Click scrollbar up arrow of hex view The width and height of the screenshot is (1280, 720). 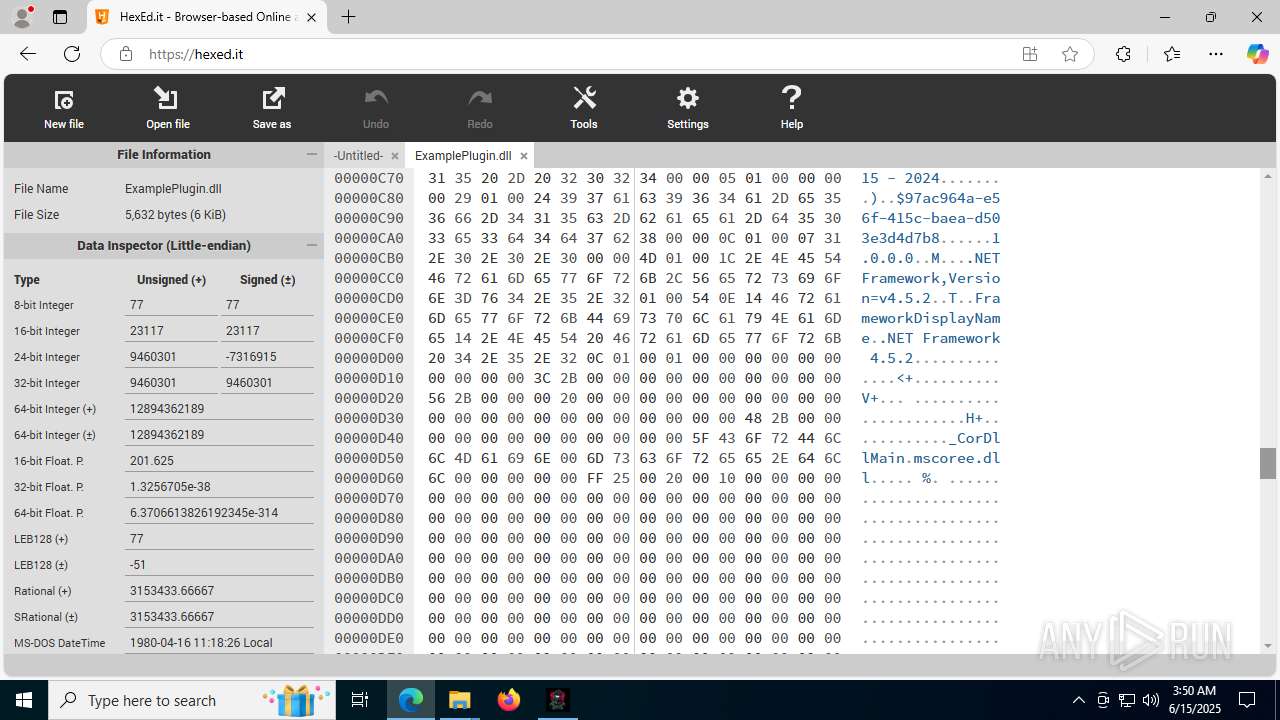tap(1268, 177)
